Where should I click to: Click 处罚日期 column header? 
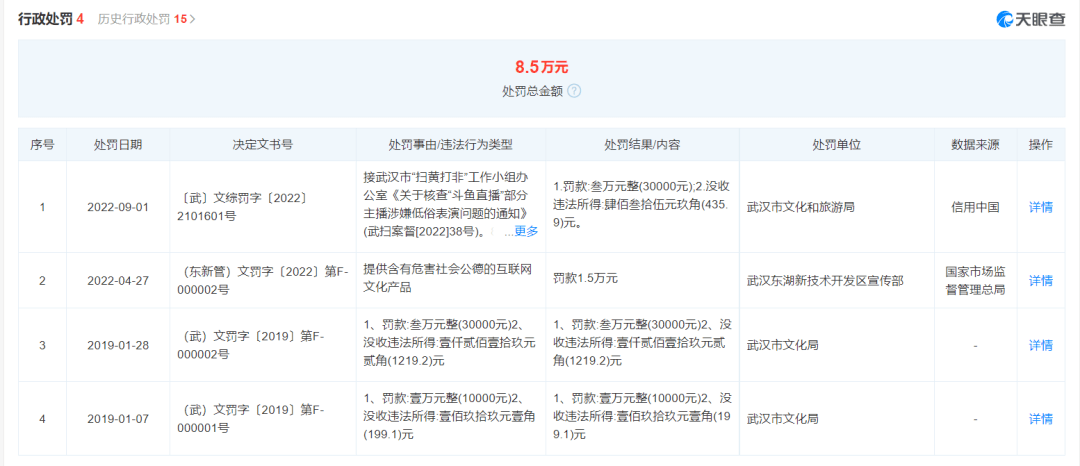[118, 145]
